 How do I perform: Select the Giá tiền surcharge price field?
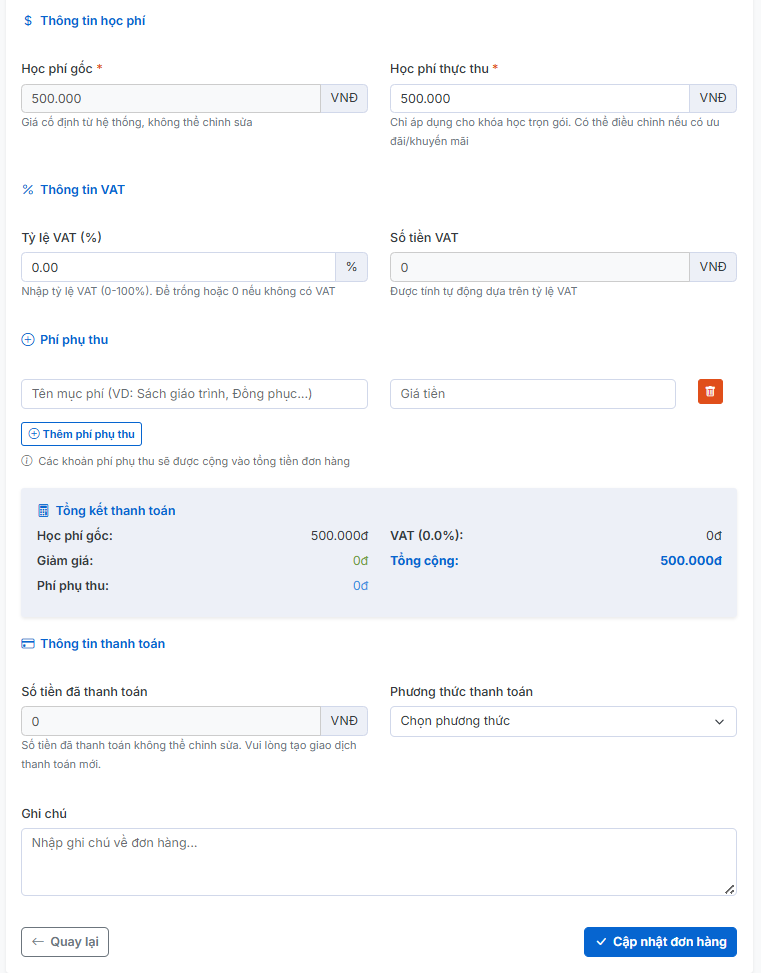coord(532,394)
